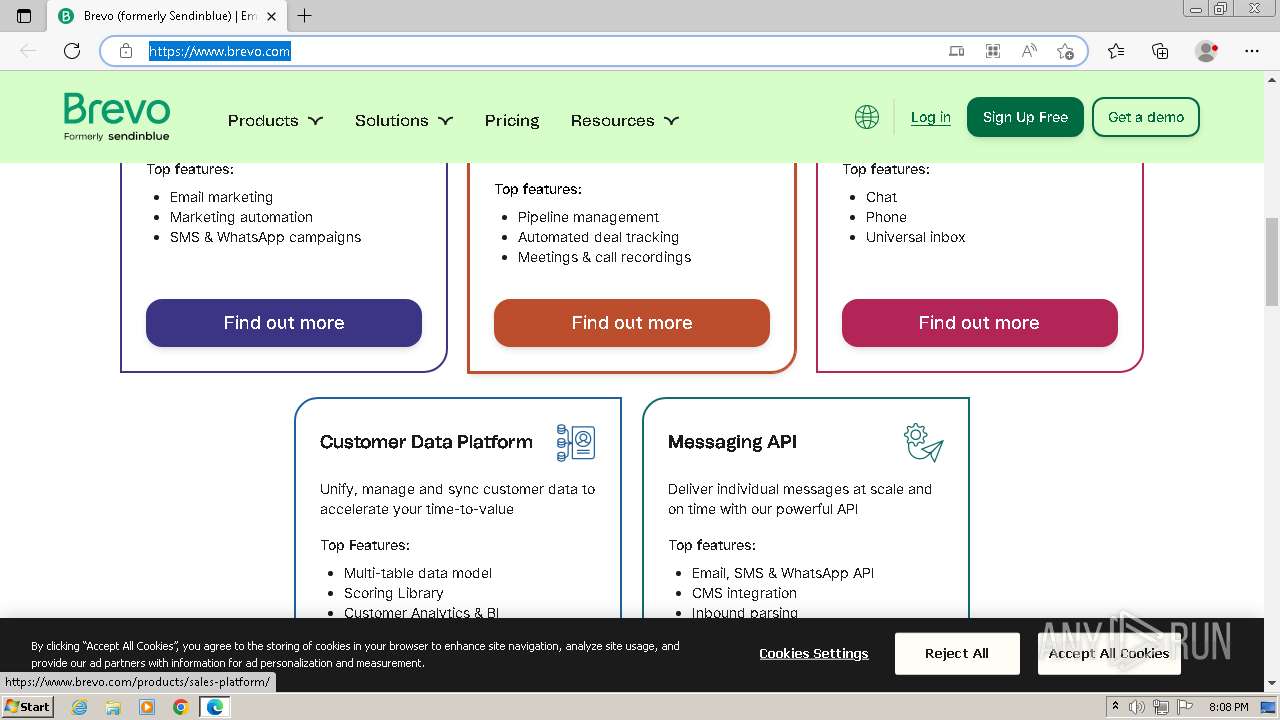Show hidden tray icons arrow
The image size is (1280, 720).
pyautogui.click(x=1116, y=707)
